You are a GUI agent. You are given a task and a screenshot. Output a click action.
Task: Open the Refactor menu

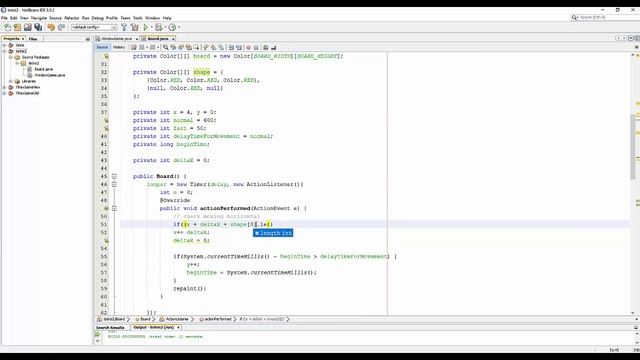[x=71, y=18]
